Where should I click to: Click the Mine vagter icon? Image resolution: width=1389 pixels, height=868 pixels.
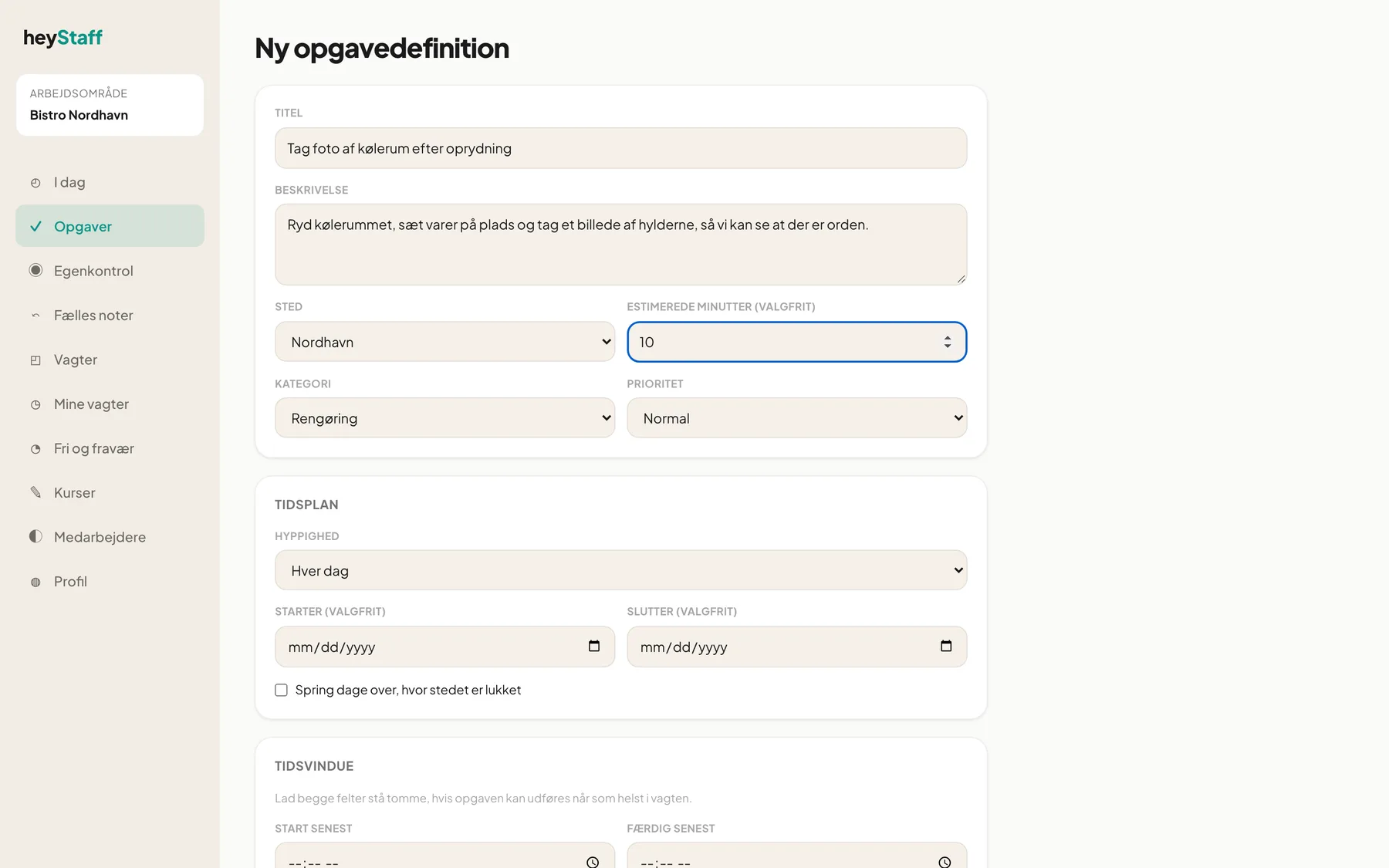click(x=35, y=404)
